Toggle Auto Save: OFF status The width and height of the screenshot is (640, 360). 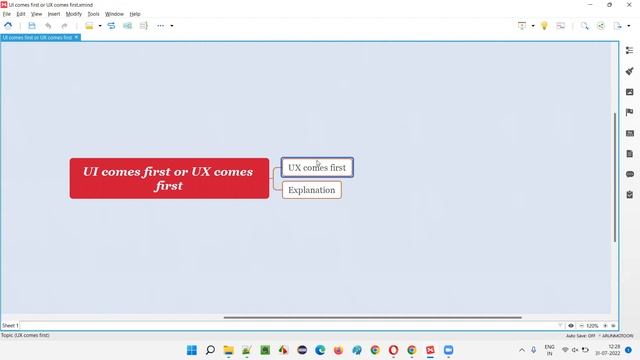point(580,336)
